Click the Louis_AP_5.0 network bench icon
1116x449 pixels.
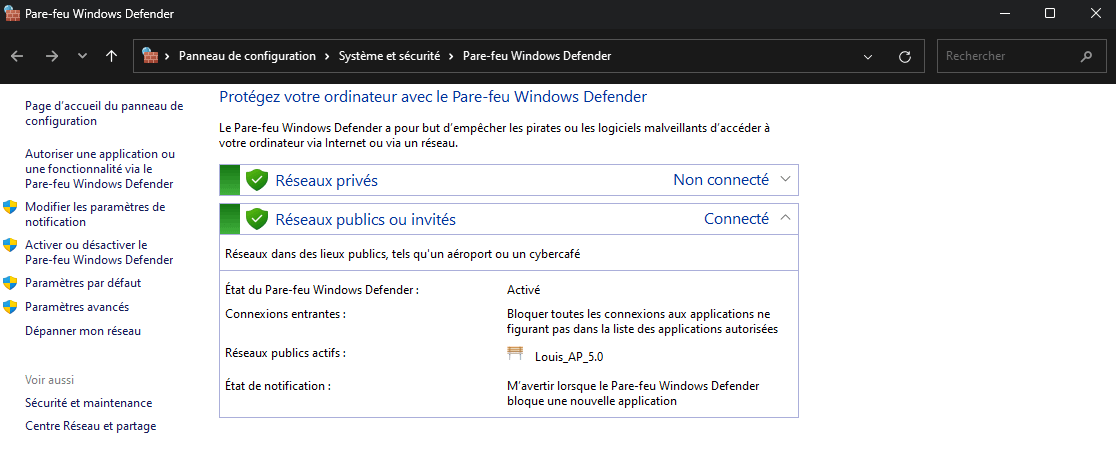point(516,354)
